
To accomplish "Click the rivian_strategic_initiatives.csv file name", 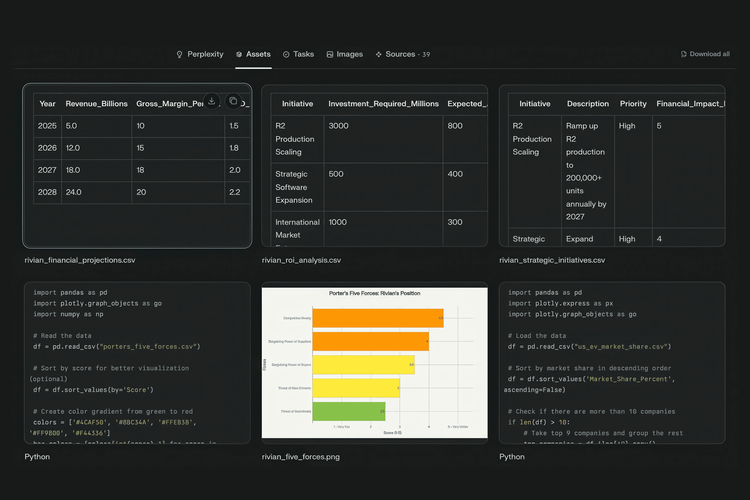I will coord(552,260).
